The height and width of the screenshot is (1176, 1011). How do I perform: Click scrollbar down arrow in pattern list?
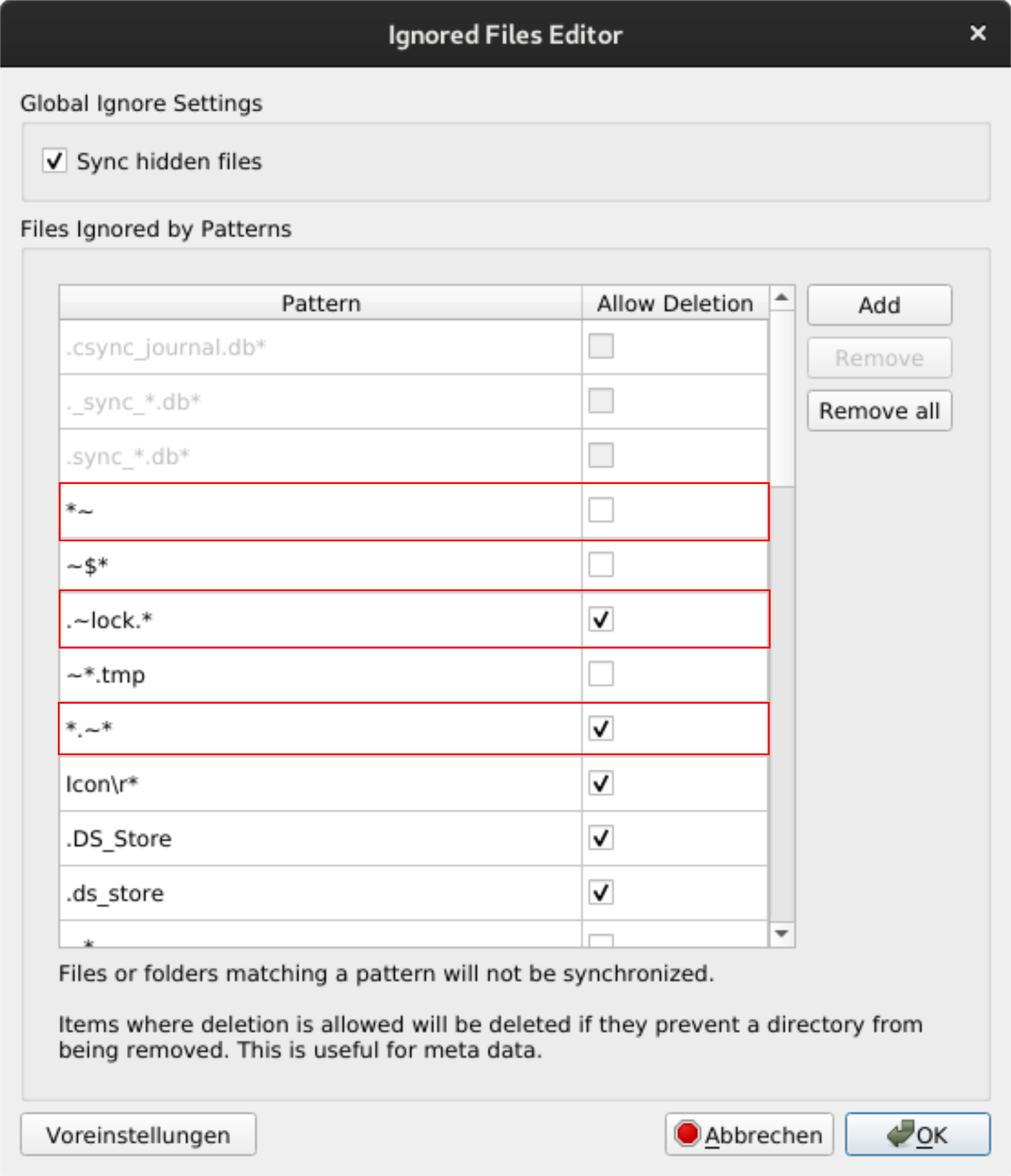(782, 933)
